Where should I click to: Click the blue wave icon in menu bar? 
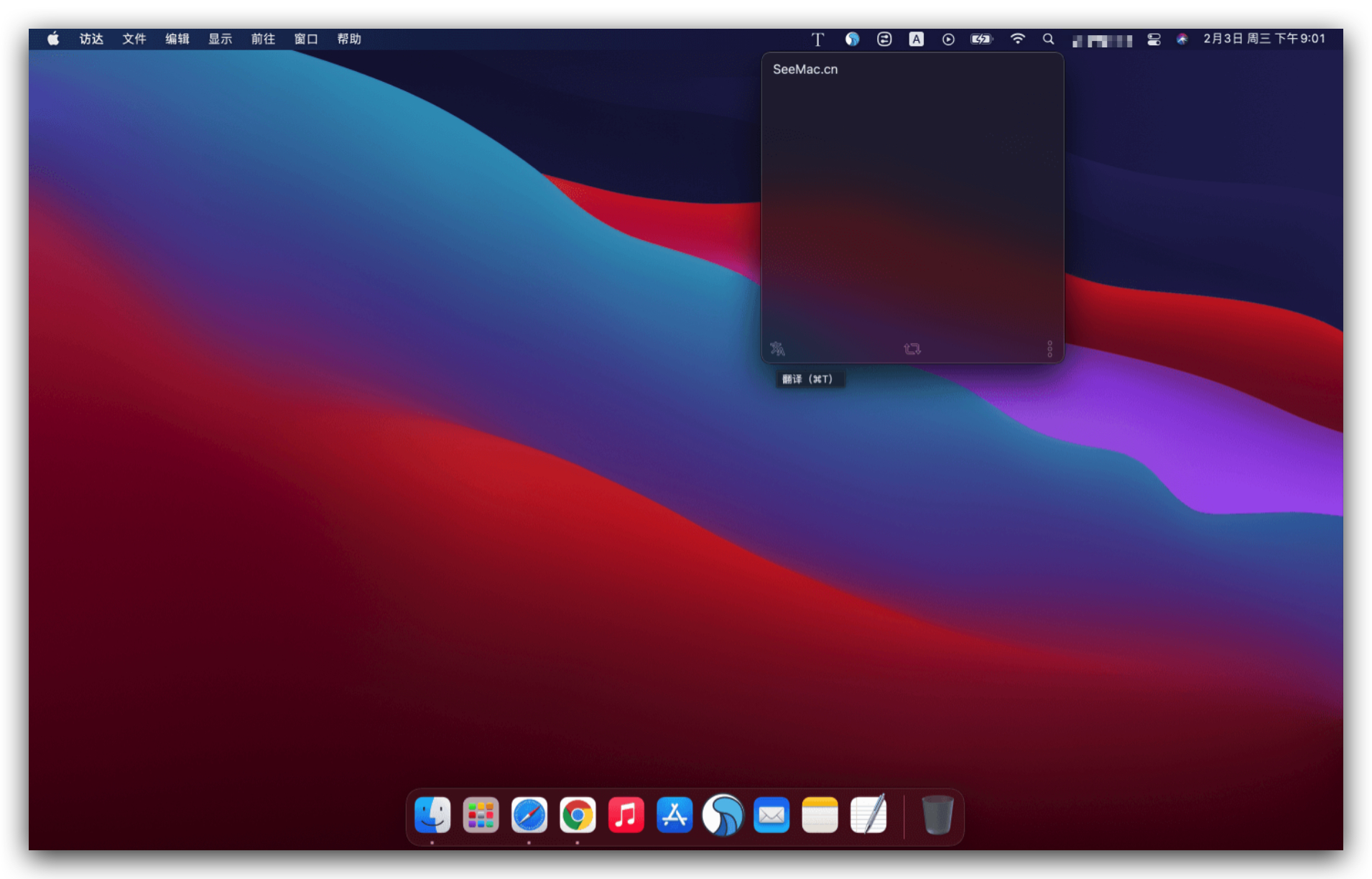pyautogui.click(x=852, y=39)
